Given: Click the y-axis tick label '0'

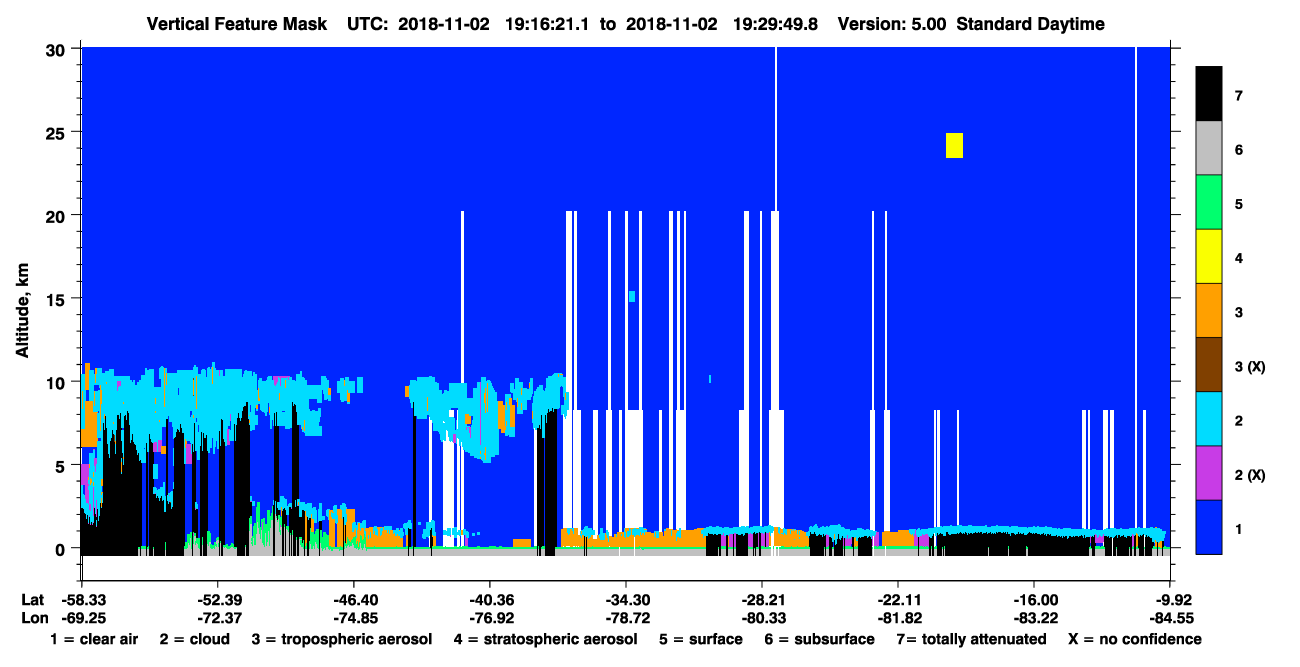Looking at the screenshot, I should pos(62,548).
